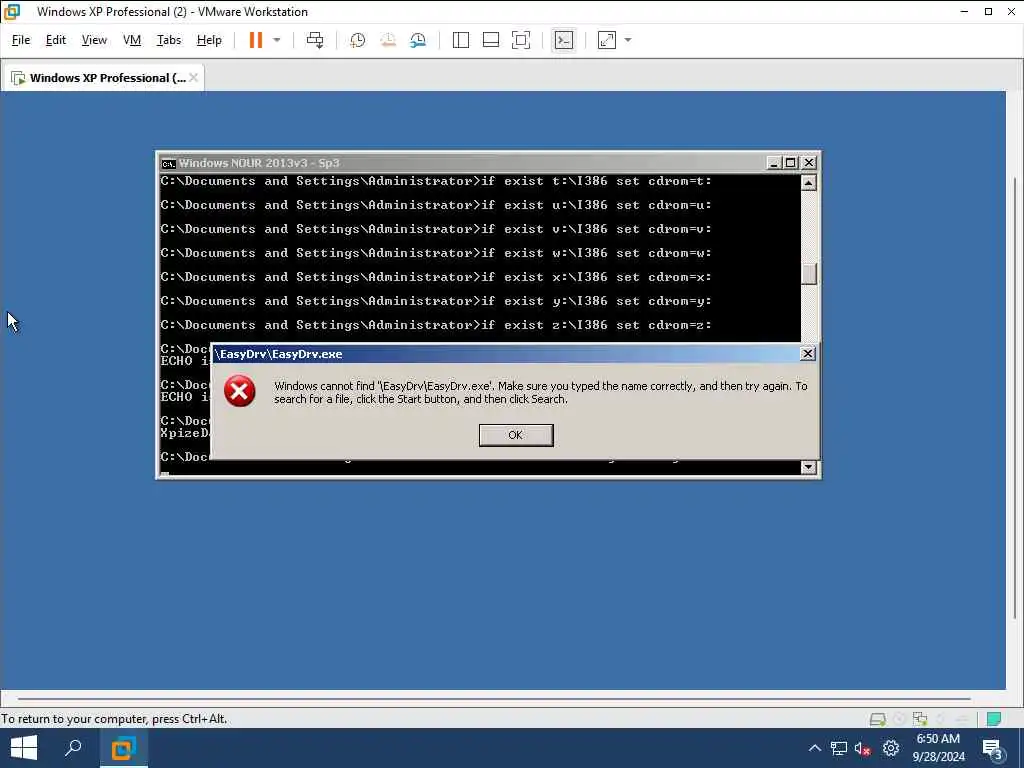Click the command prompt scroll down arrow

coord(808,467)
